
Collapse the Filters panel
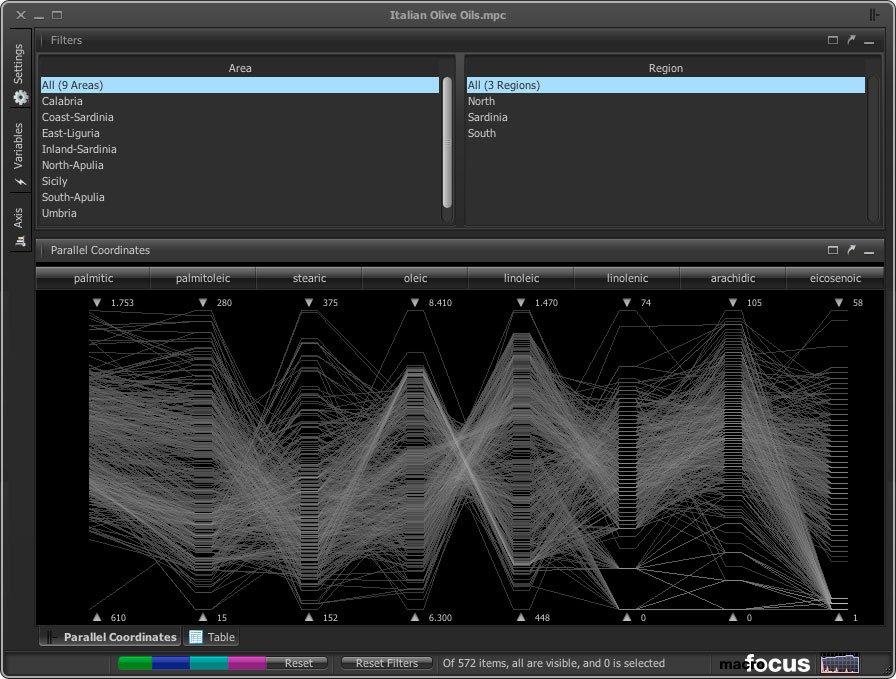tap(869, 40)
